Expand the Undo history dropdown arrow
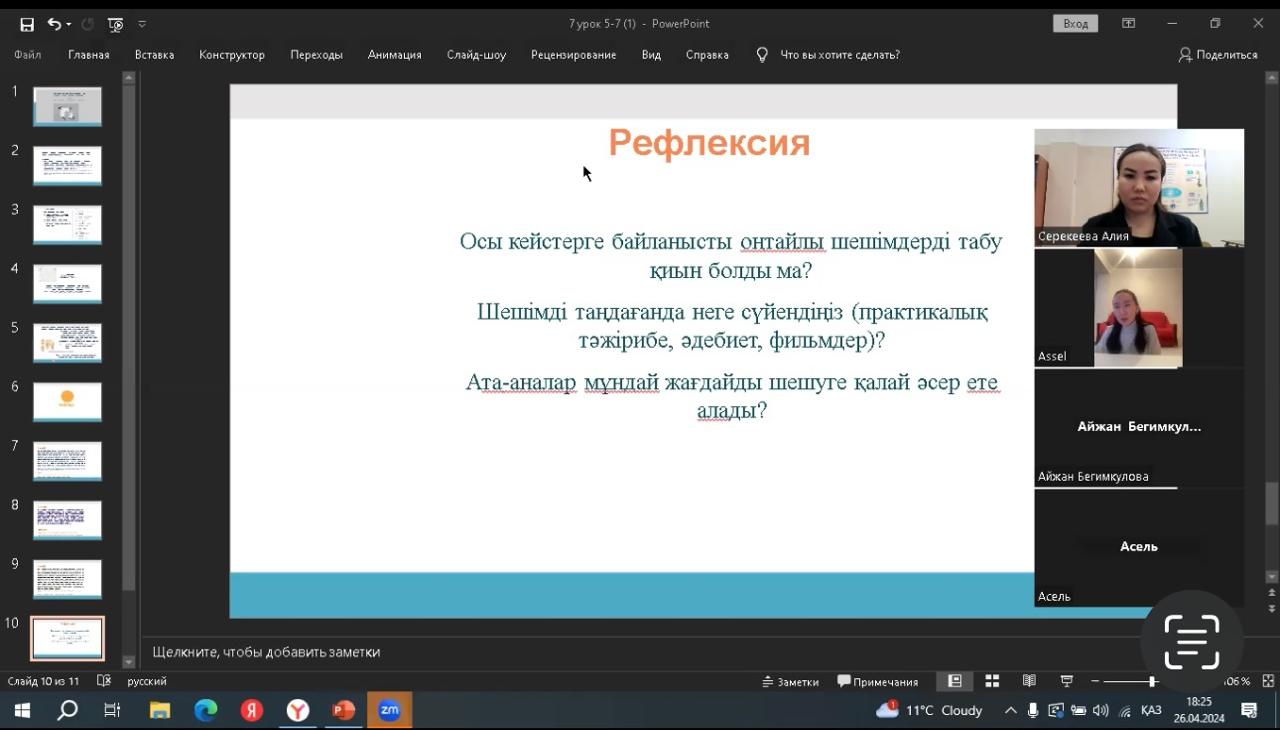Image resolution: width=1280 pixels, height=730 pixels. coord(68,24)
